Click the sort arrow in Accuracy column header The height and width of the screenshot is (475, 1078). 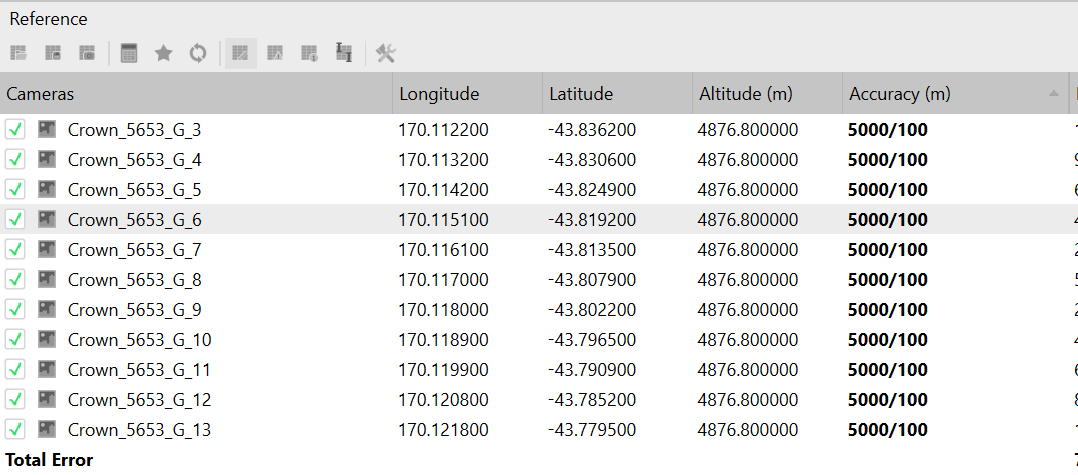pos(1053,94)
